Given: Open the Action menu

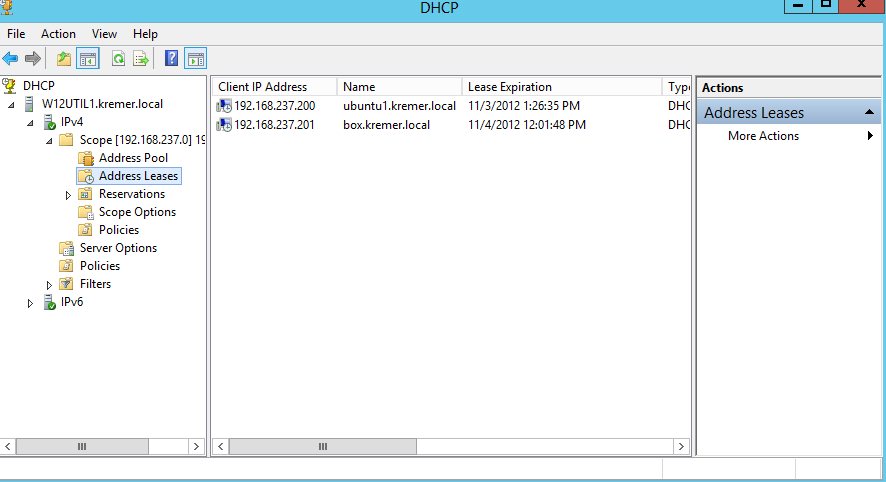Looking at the screenshot, I should click(58, 34).
